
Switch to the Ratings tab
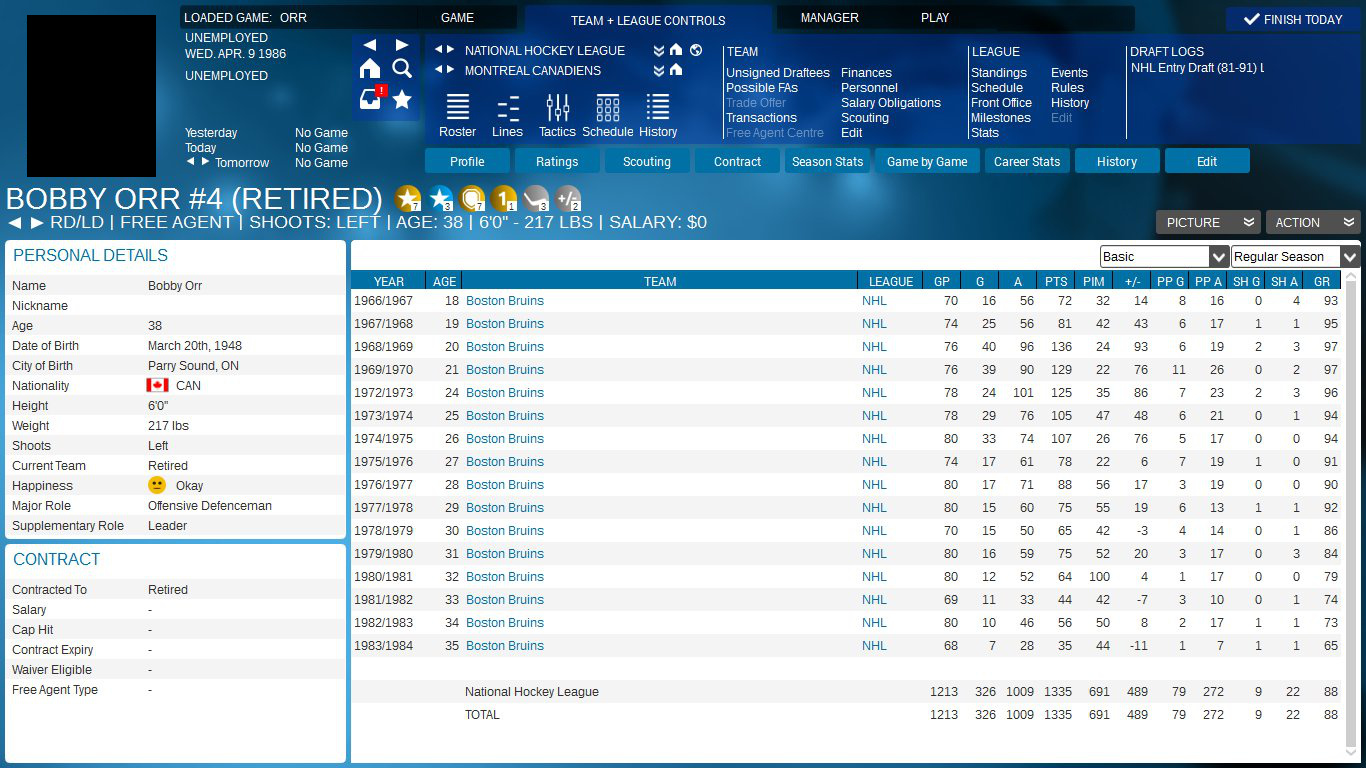click(x=557, y=161)
